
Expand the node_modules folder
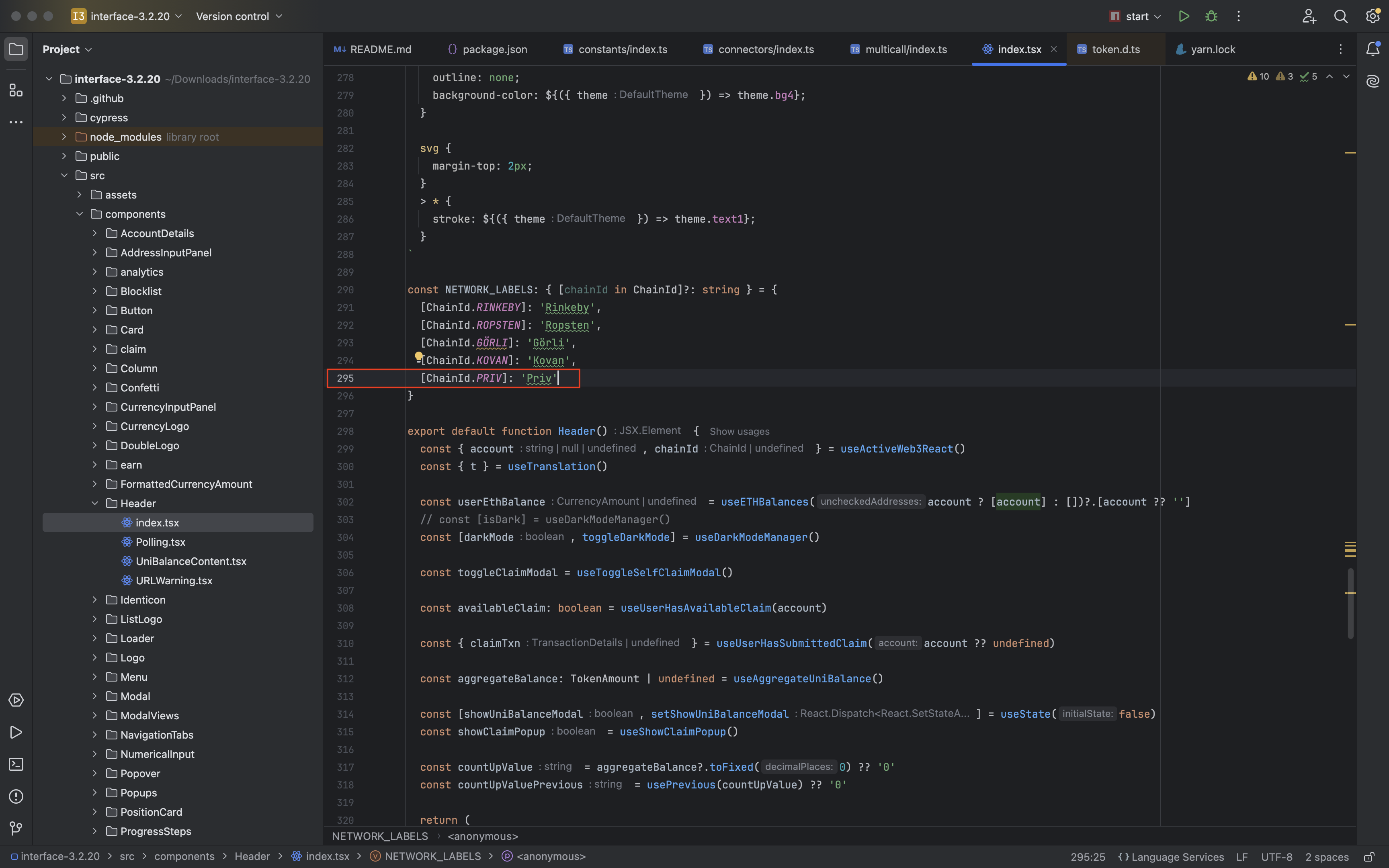click(64, 137)
